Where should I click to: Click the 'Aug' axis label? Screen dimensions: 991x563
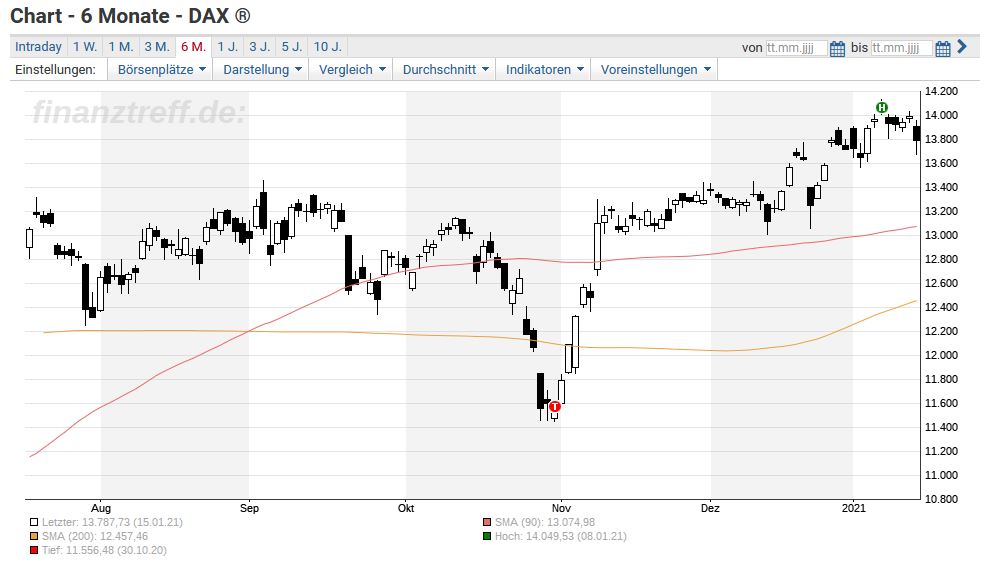(x=100, y=508)
